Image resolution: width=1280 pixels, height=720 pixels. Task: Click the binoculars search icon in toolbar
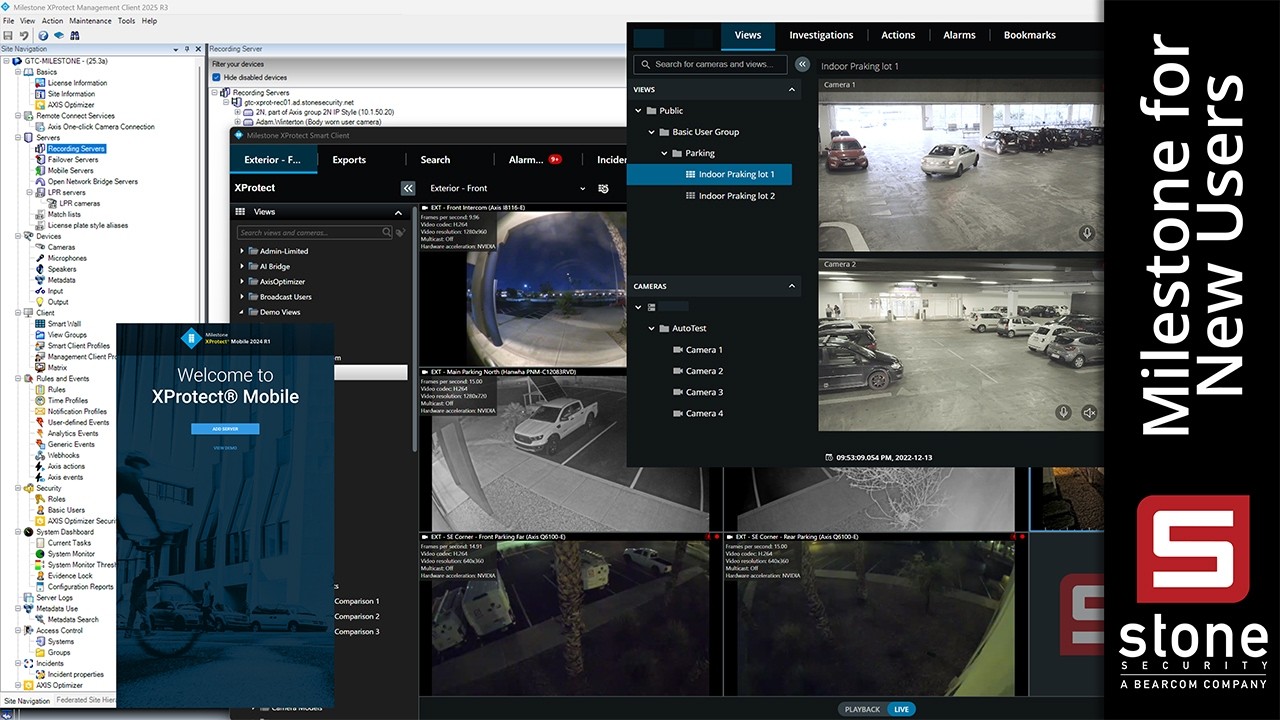(74, 35)
